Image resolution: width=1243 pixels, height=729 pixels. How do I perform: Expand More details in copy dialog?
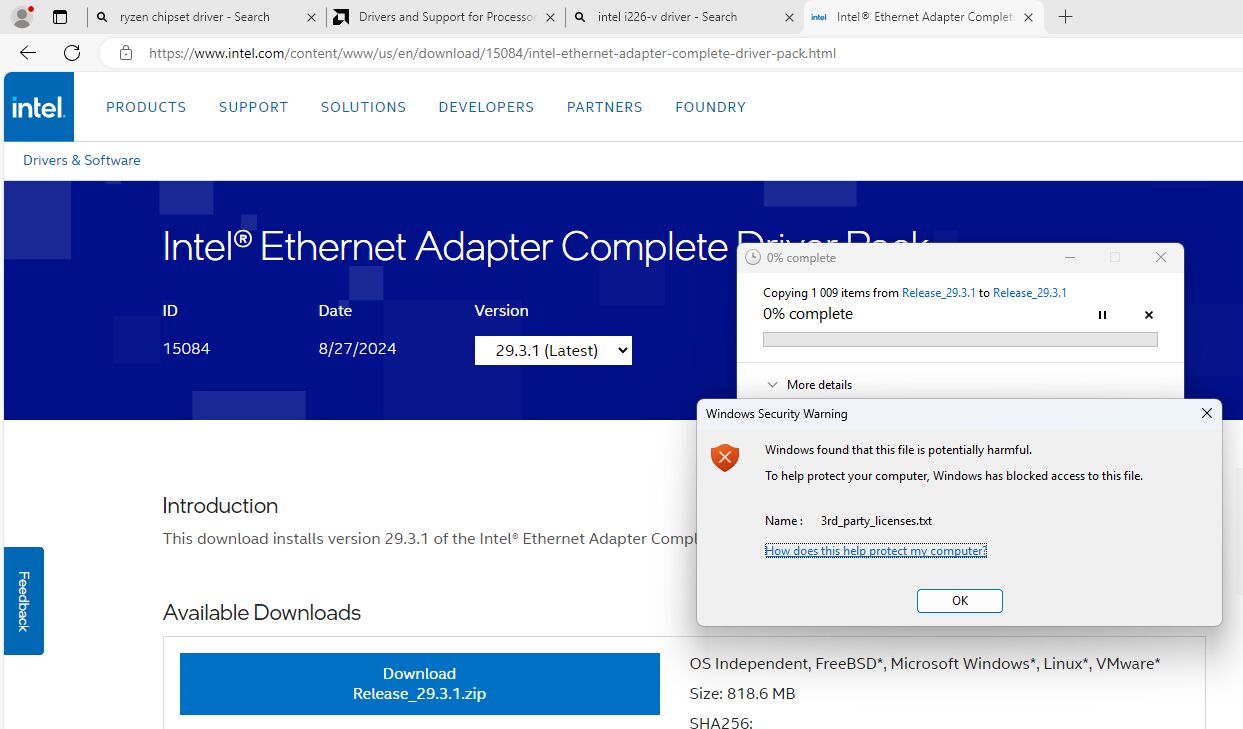pyautogui.click(x=809, y=385)
